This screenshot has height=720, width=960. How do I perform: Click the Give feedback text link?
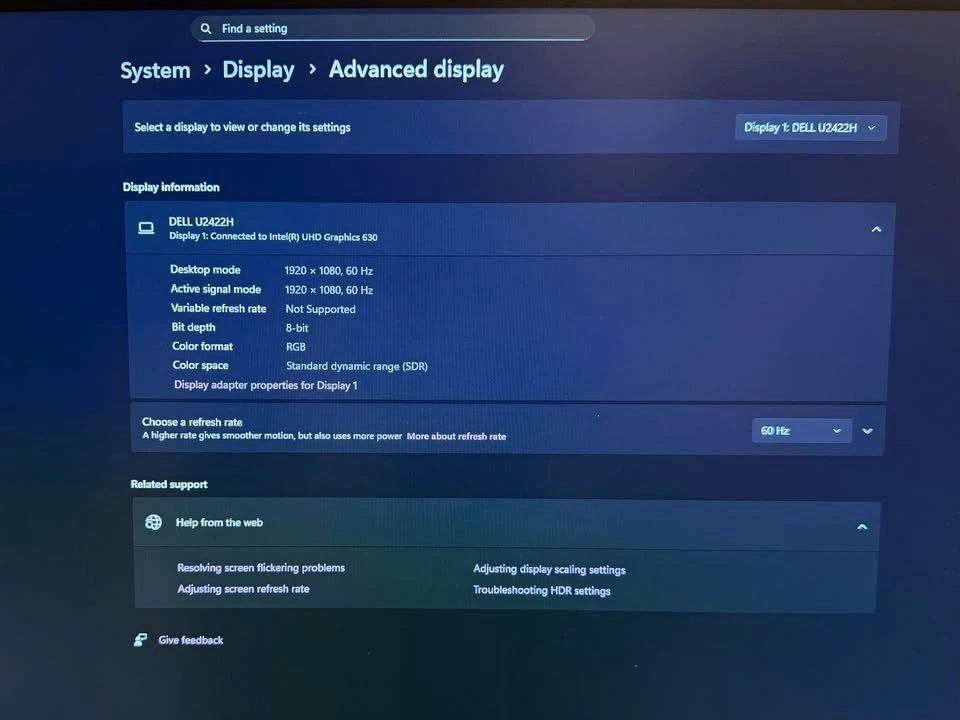tap(191, 640)
